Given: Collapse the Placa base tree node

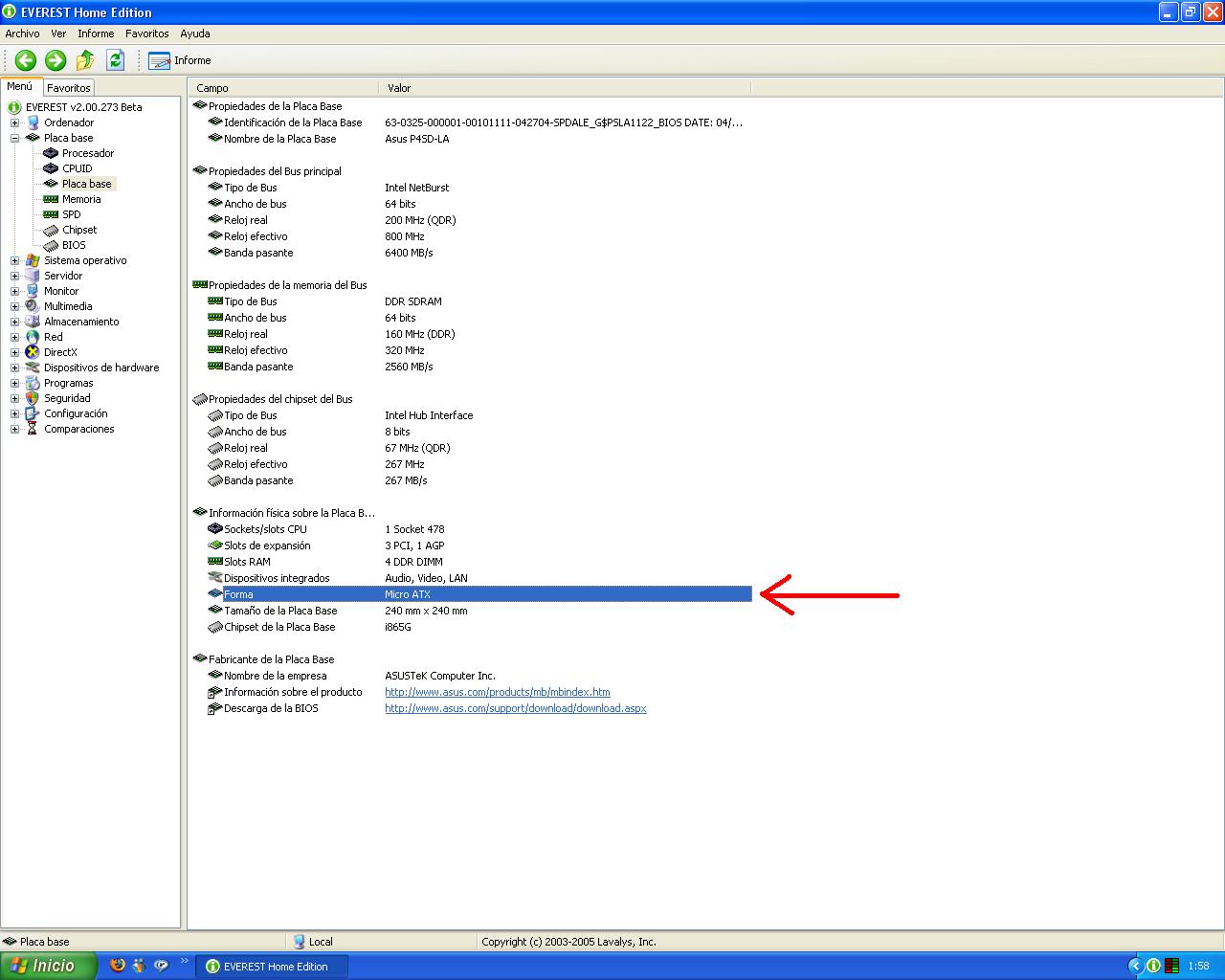Looking at the screenshot, I should click(x=14, y=138).
